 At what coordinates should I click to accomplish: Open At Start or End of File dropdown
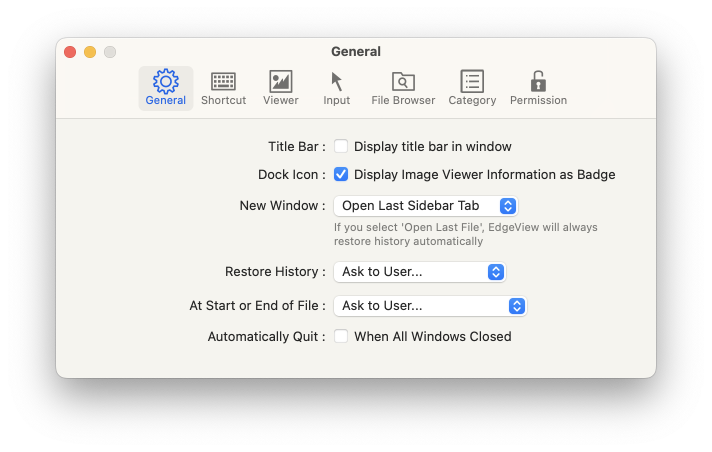click(x=430, y=306)
